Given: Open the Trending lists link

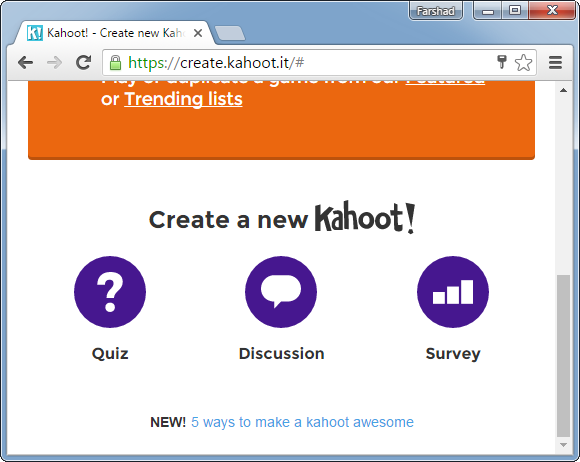Looking at the screenshot, I should click(x=183, y=99).
